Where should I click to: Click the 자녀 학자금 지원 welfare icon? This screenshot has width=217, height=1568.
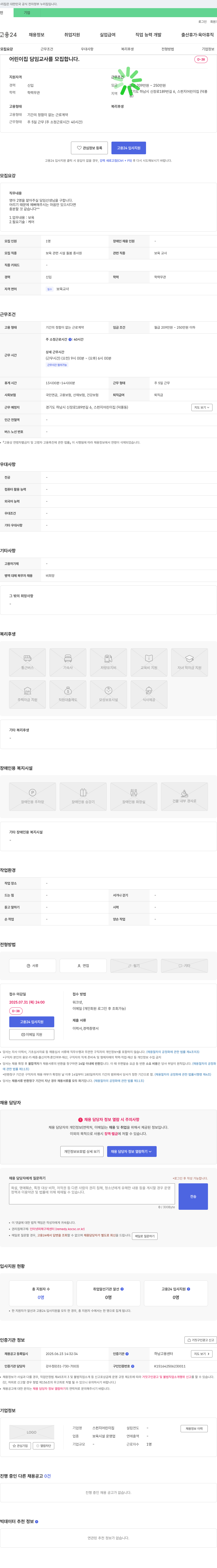point(190,662)
